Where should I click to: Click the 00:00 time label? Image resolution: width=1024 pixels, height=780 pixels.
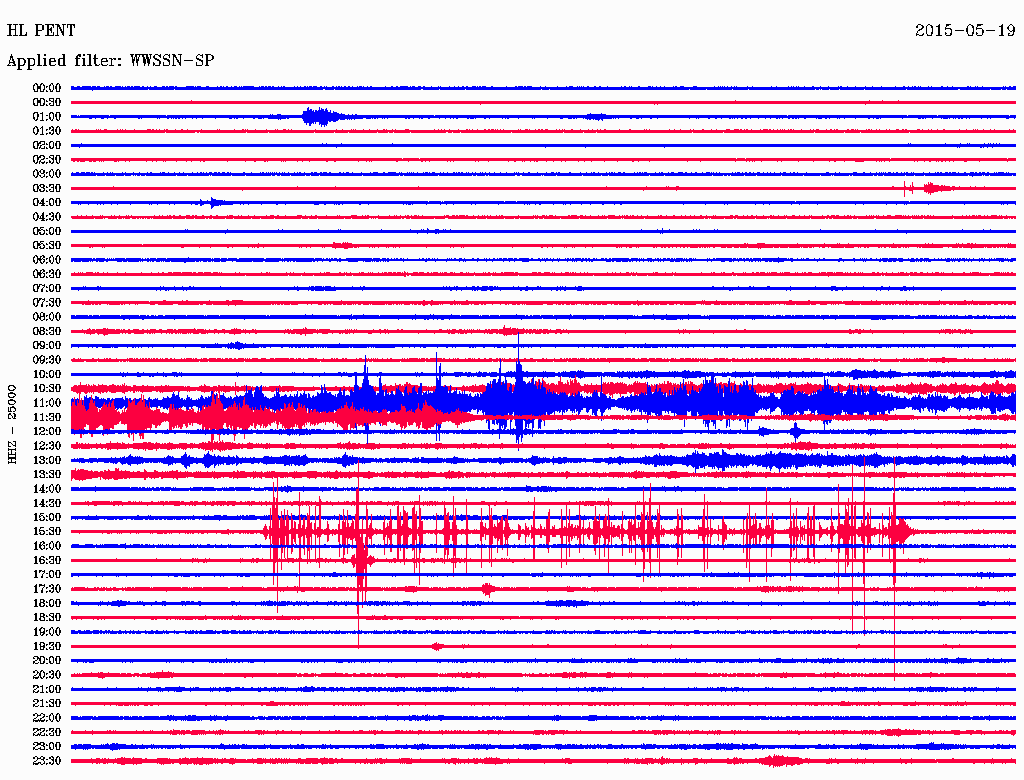tap(47, 88)
